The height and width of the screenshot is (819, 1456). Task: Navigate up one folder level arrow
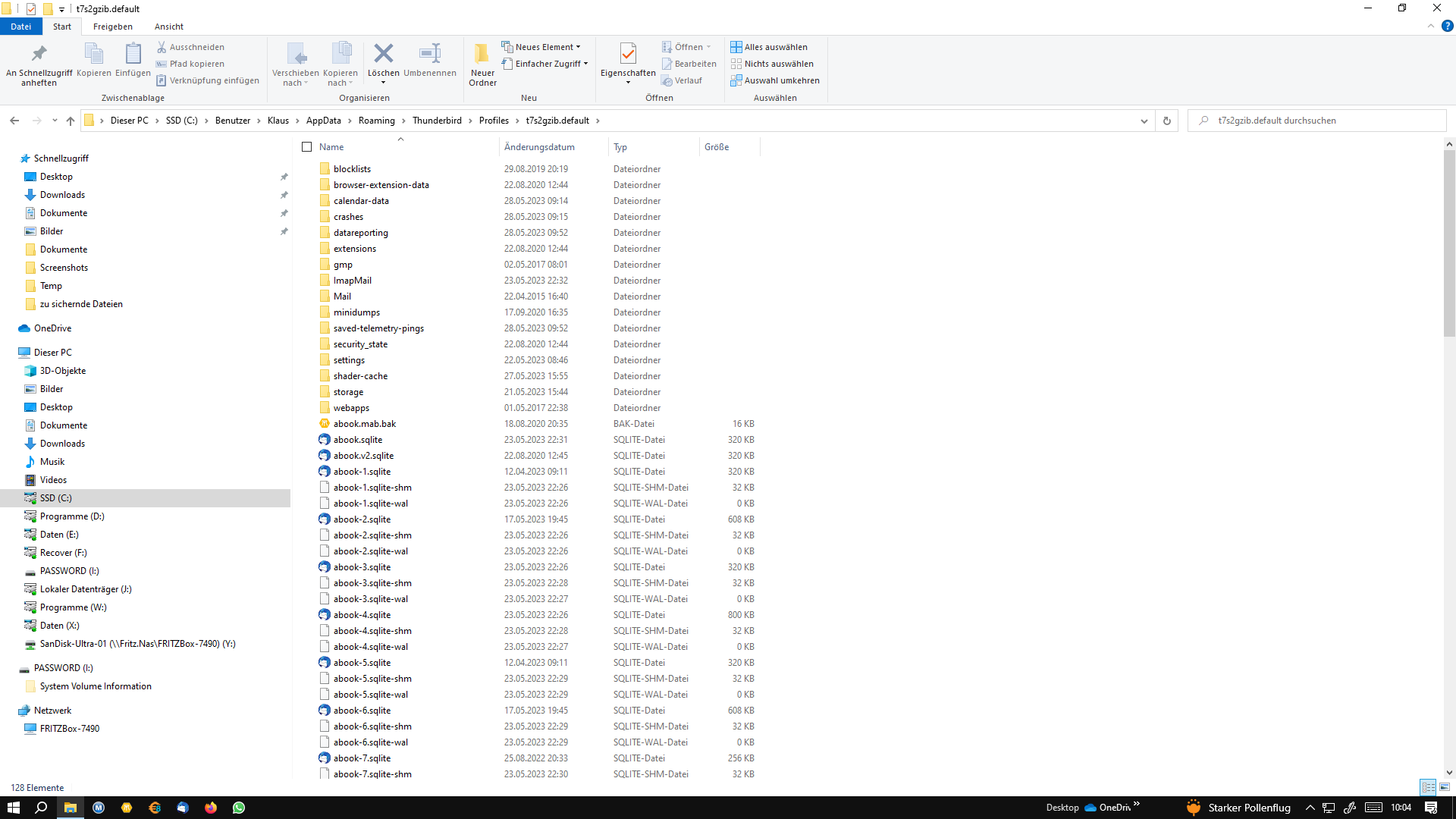pyautogui.click(x=71, y=121)
